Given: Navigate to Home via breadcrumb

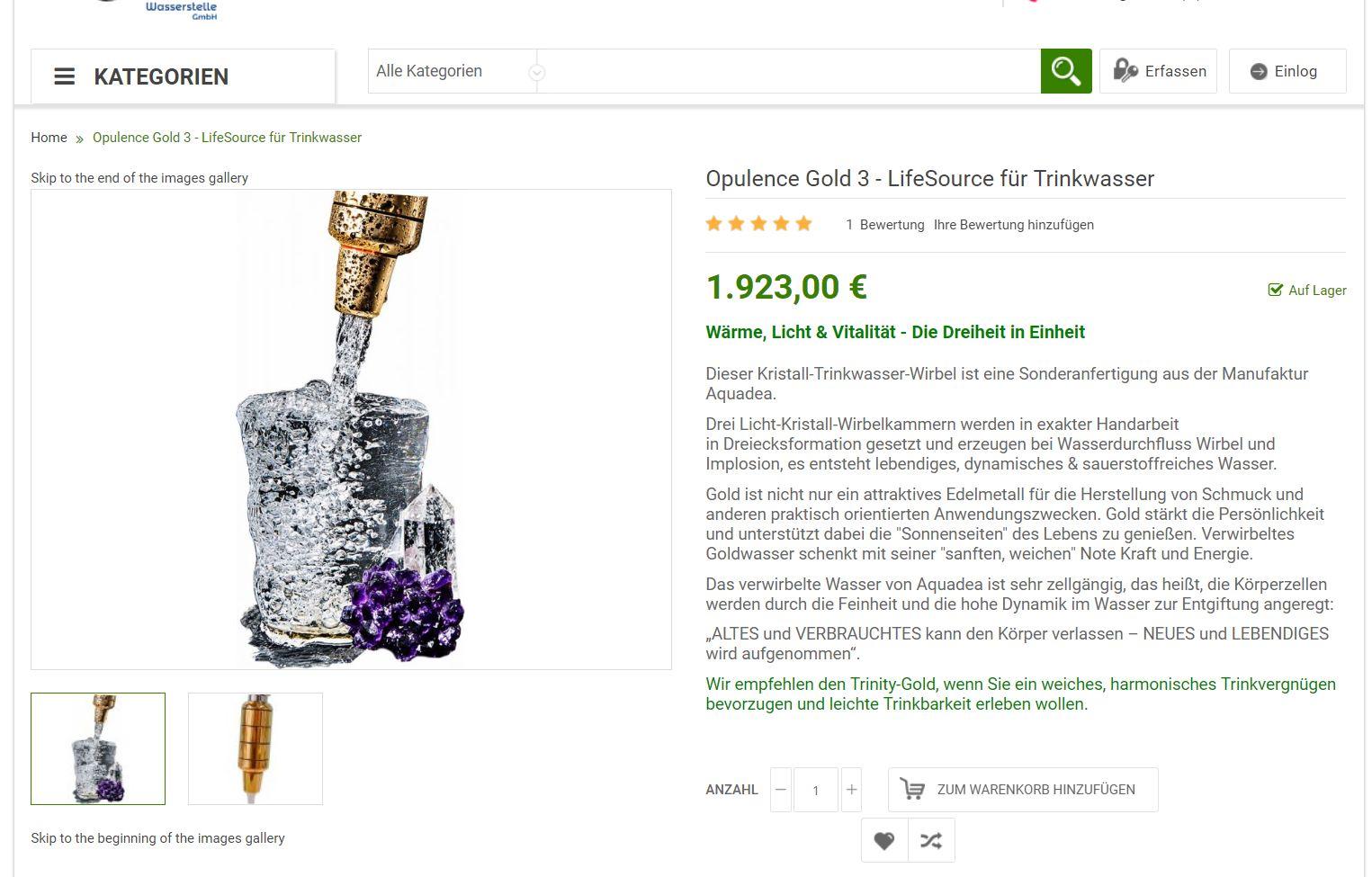Looking at the screenshot, I should (49, 138).
